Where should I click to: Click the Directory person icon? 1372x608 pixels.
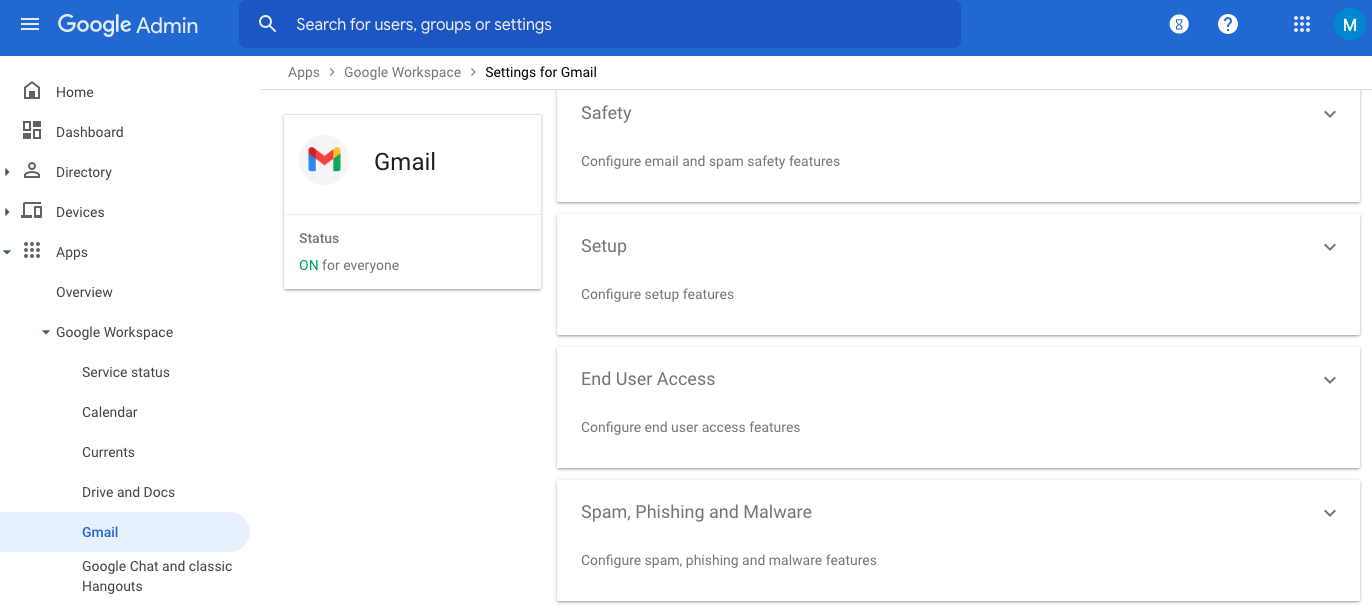(32, 171)
